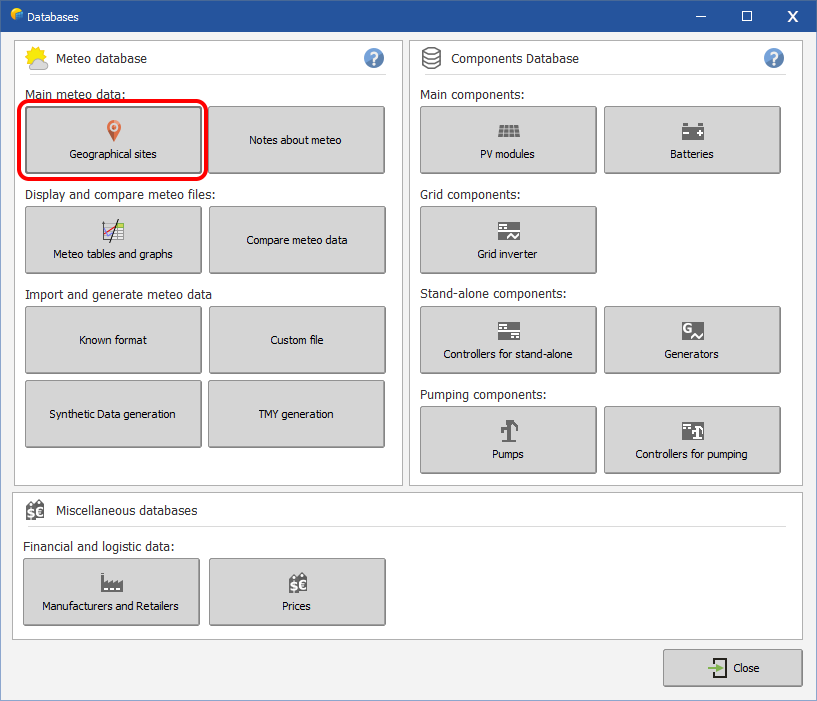This screenshot has height=701, width=817.
Task: Import a Custom file
Action: [297, 340]
